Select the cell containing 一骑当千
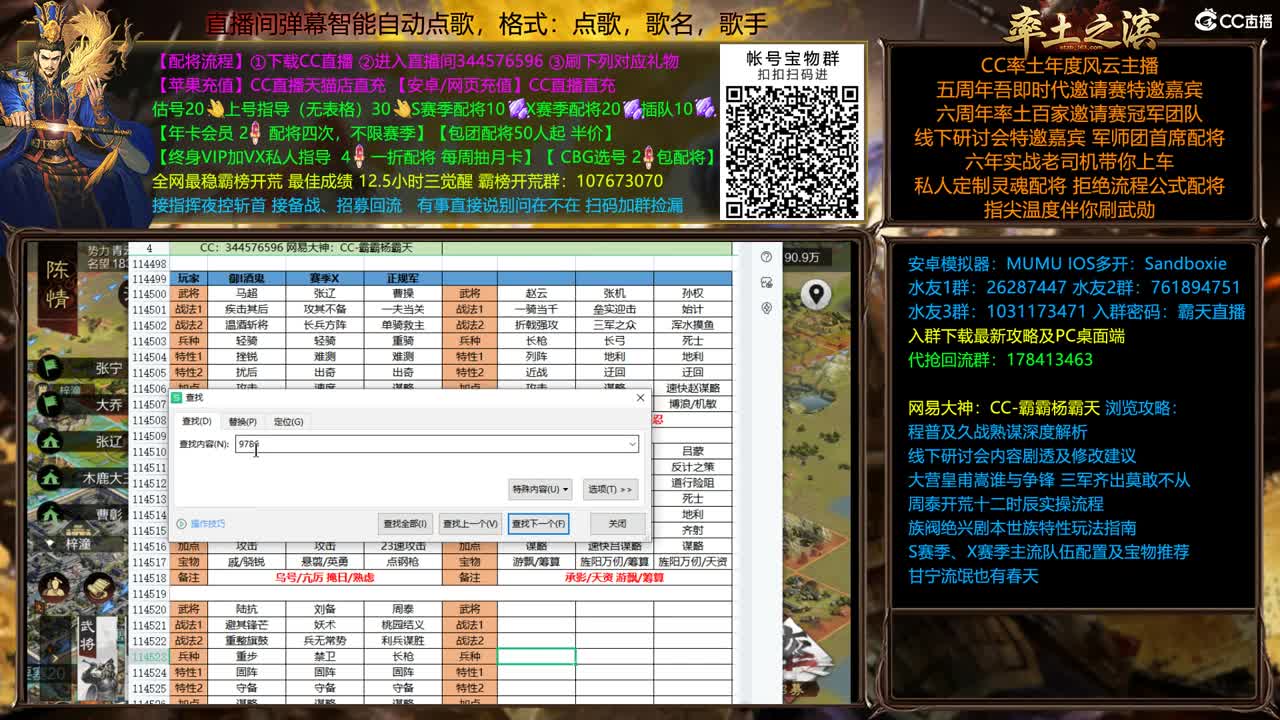The width and height of the screenshot is (1280, 720). tap(536, 310)
